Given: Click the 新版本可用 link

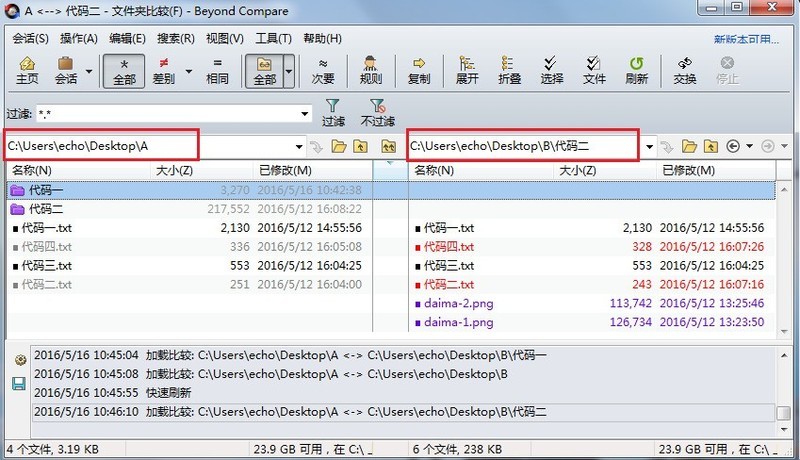Looking at the screenshot, I should (x=746, y=39).
